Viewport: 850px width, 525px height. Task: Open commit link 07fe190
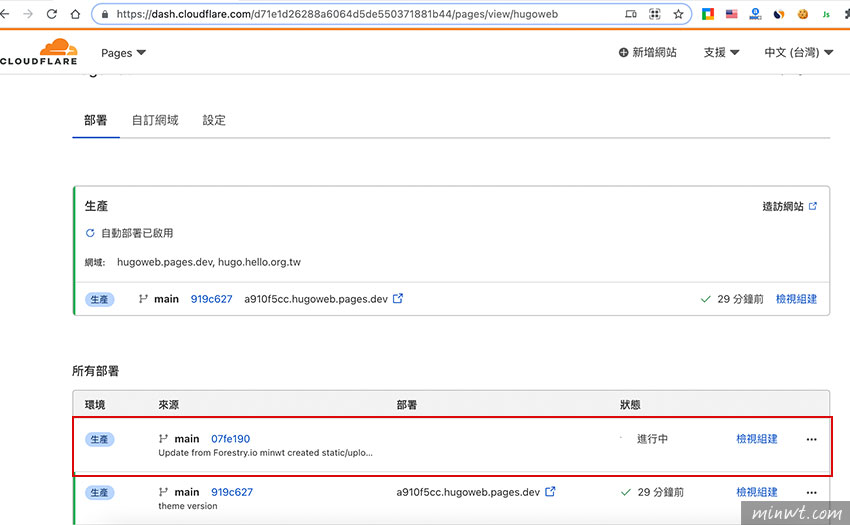tap(230, 439)
